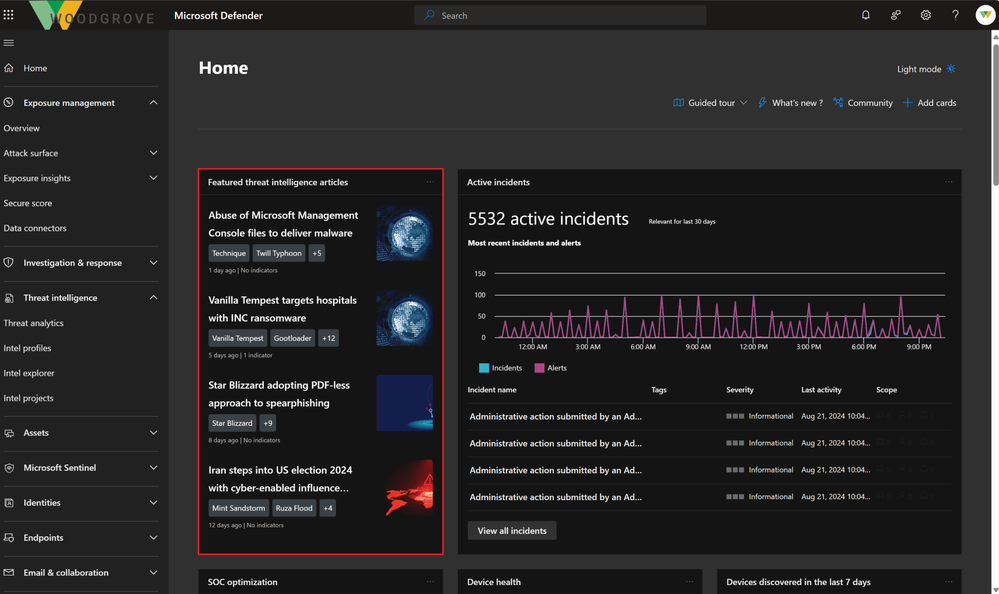The height and width of the screenshot is (594, 999).
Task: Click the Ruza Flood tag
Action: click(294, 508)
